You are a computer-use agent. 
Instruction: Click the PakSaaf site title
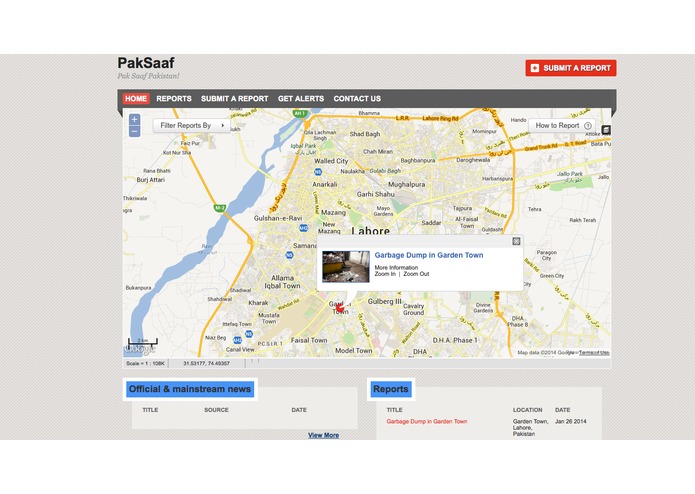146,63
